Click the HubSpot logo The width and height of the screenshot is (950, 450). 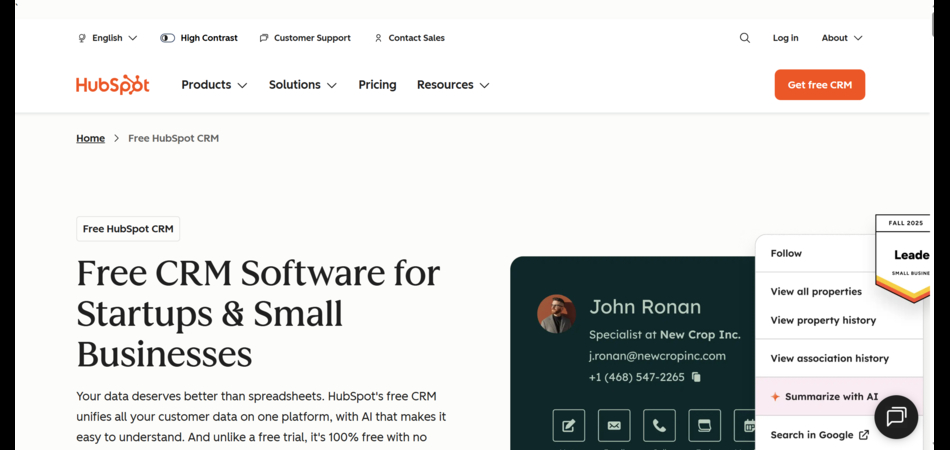(x=113, y=85)
